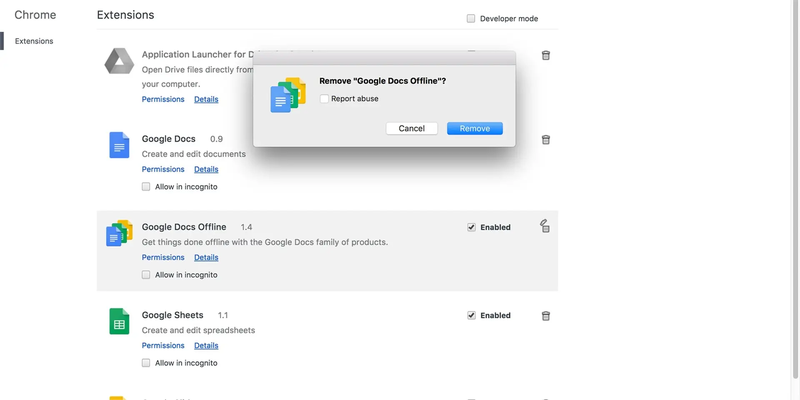Click the Google Sheets extension icon
800x400 pixels.
coord(119,321)
